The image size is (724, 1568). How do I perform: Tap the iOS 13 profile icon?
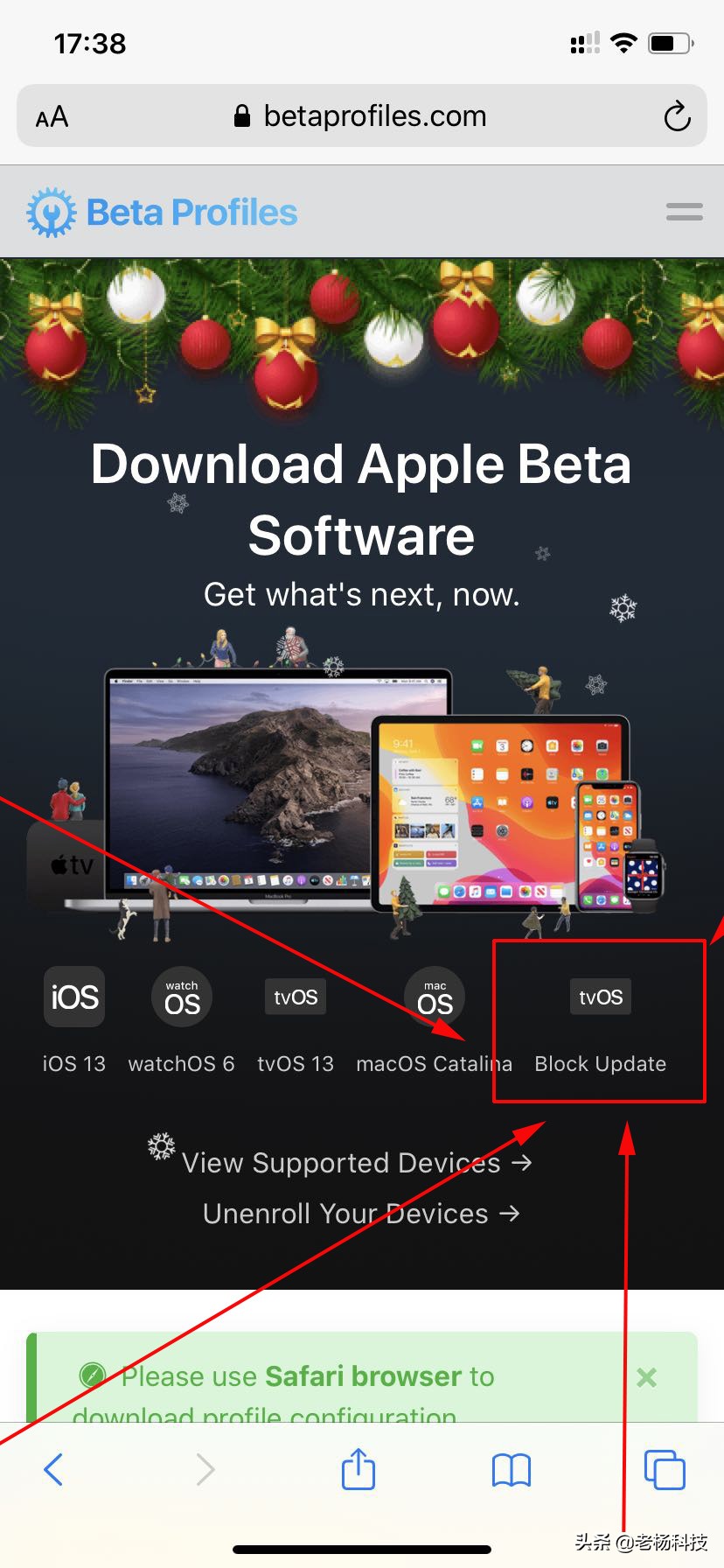(74, 997)
